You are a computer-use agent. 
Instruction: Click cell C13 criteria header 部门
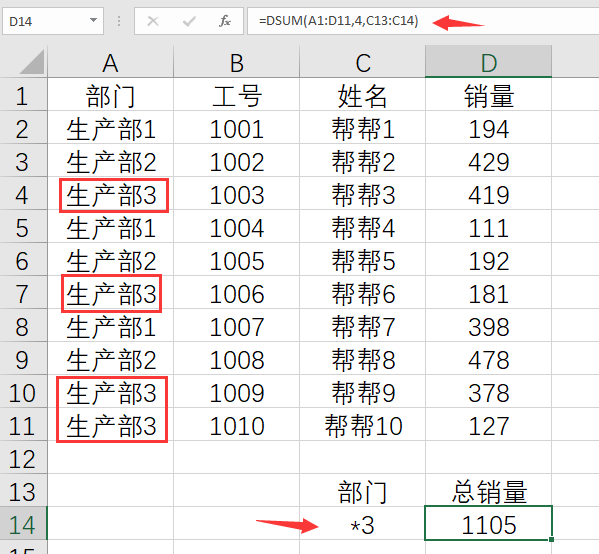click(x=363, y=491)
